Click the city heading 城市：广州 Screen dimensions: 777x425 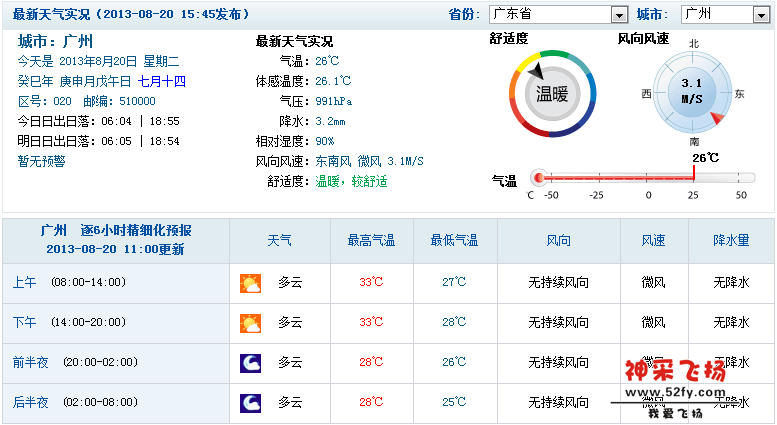[x=55, y=41]
